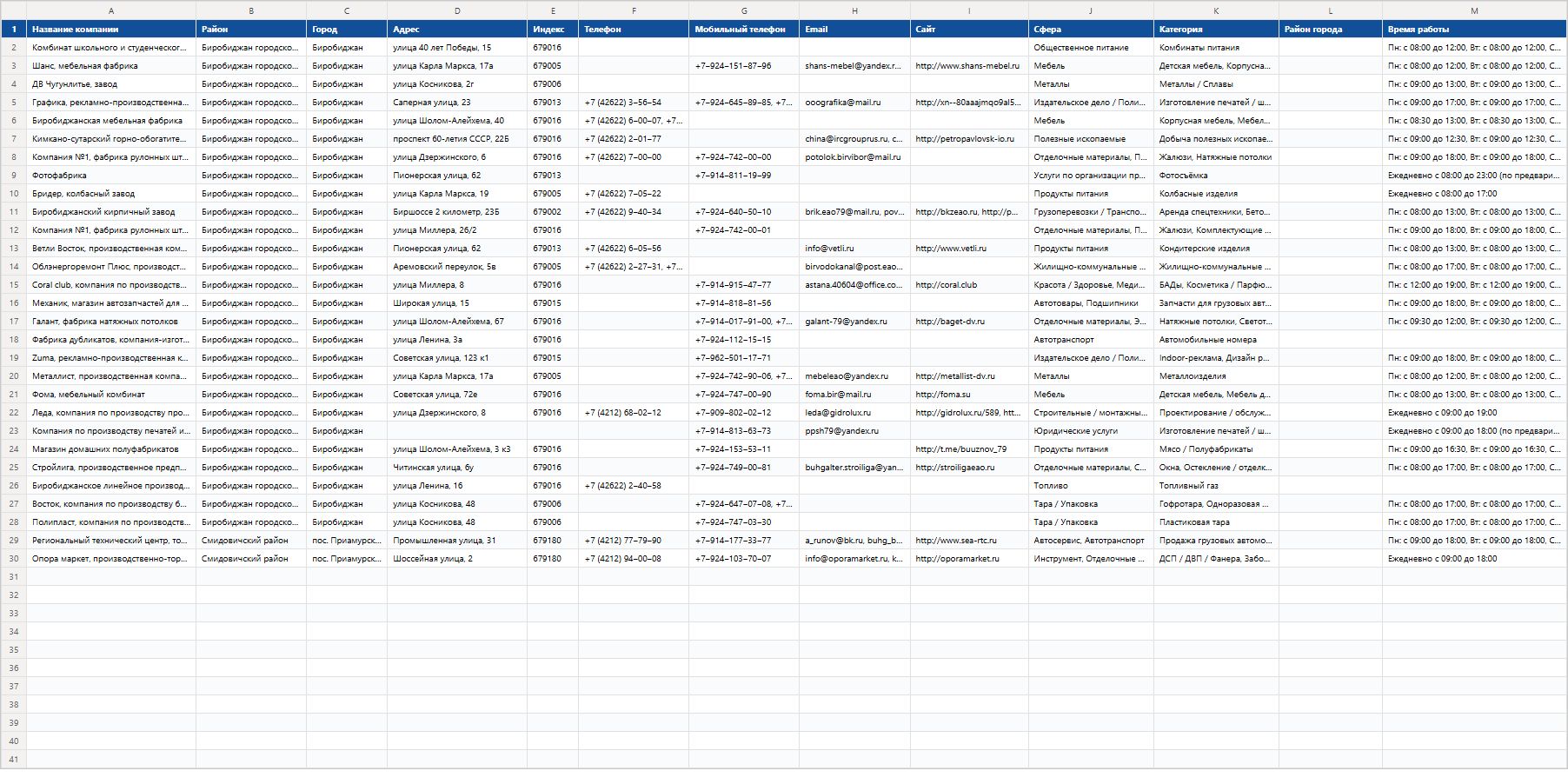Click address 'проспект 60-летия СССР, 22Б'
Viewport: 1568px width, 784px height.
tap(457, 138)
